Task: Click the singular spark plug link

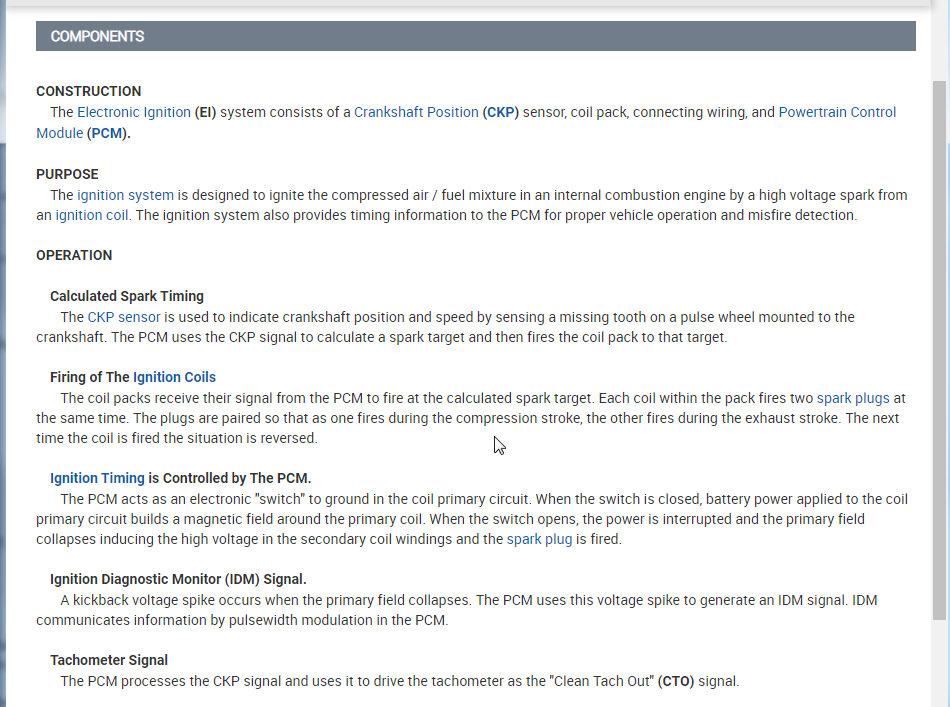Action: [x=539, y=539]
